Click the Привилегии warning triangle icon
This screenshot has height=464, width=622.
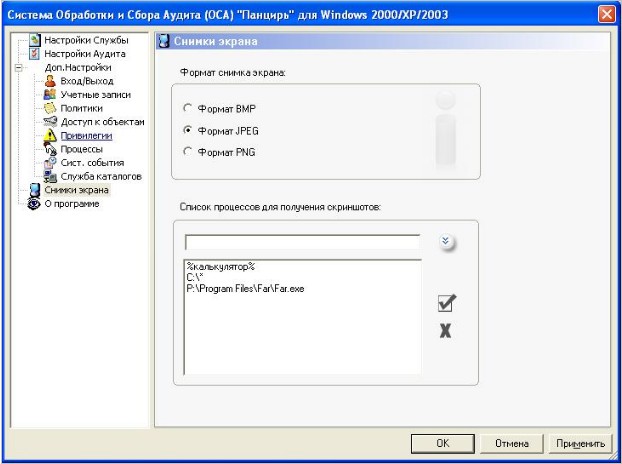coord(50,135)
